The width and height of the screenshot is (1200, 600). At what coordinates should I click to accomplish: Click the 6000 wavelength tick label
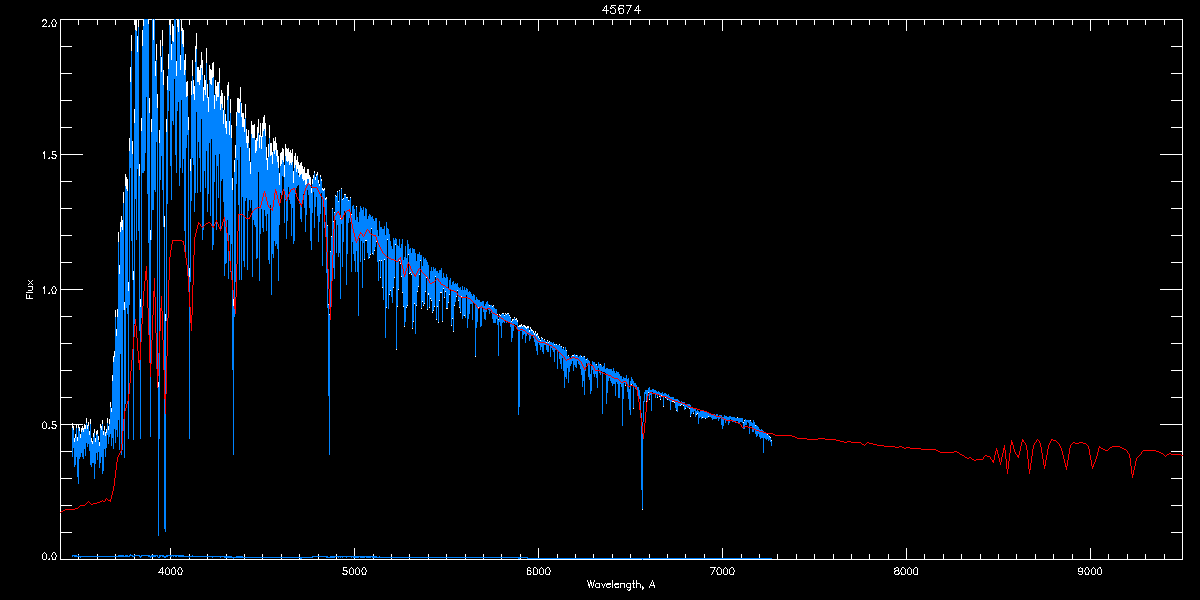(x=538, y=571)
